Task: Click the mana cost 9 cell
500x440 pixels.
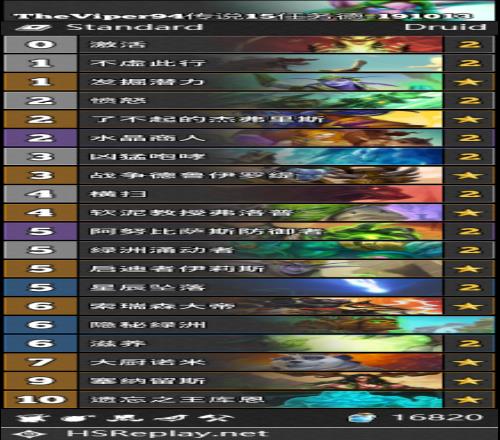Action: 40,381
